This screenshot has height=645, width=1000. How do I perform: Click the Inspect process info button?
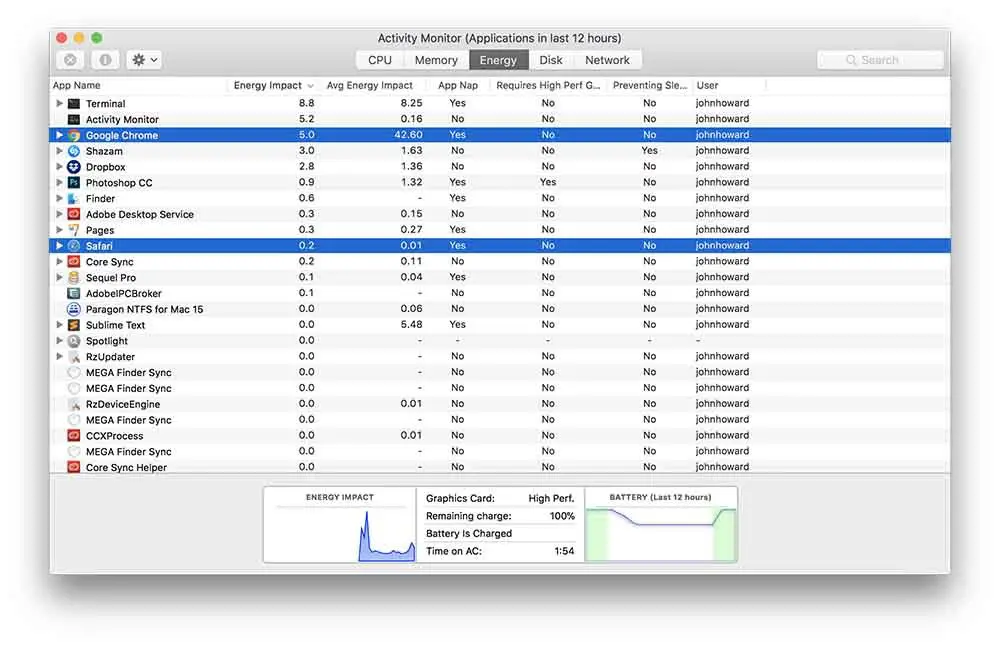click(x=105, y=60)
